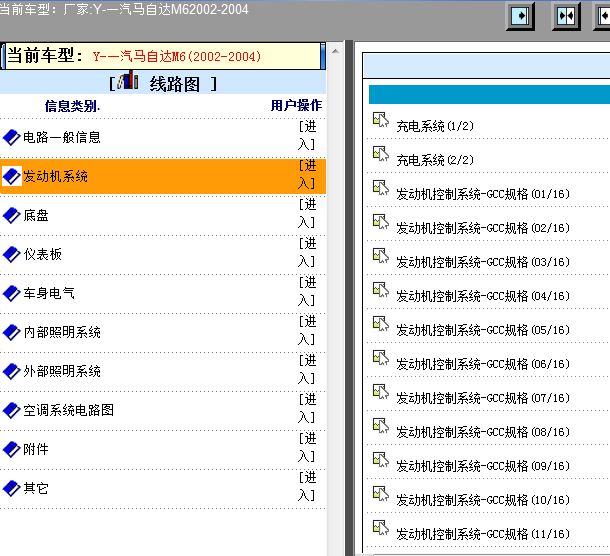The image size is (610, 556).
Task: Open diagram 充电系统(1/2)
Action: [435, 126]
